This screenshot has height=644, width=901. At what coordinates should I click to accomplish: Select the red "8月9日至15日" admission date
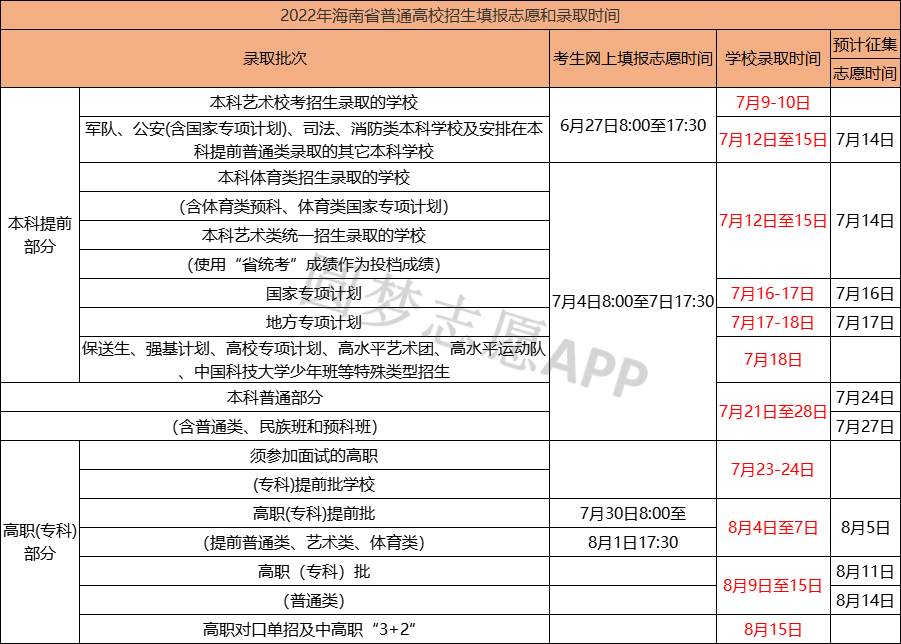(773, 586)
